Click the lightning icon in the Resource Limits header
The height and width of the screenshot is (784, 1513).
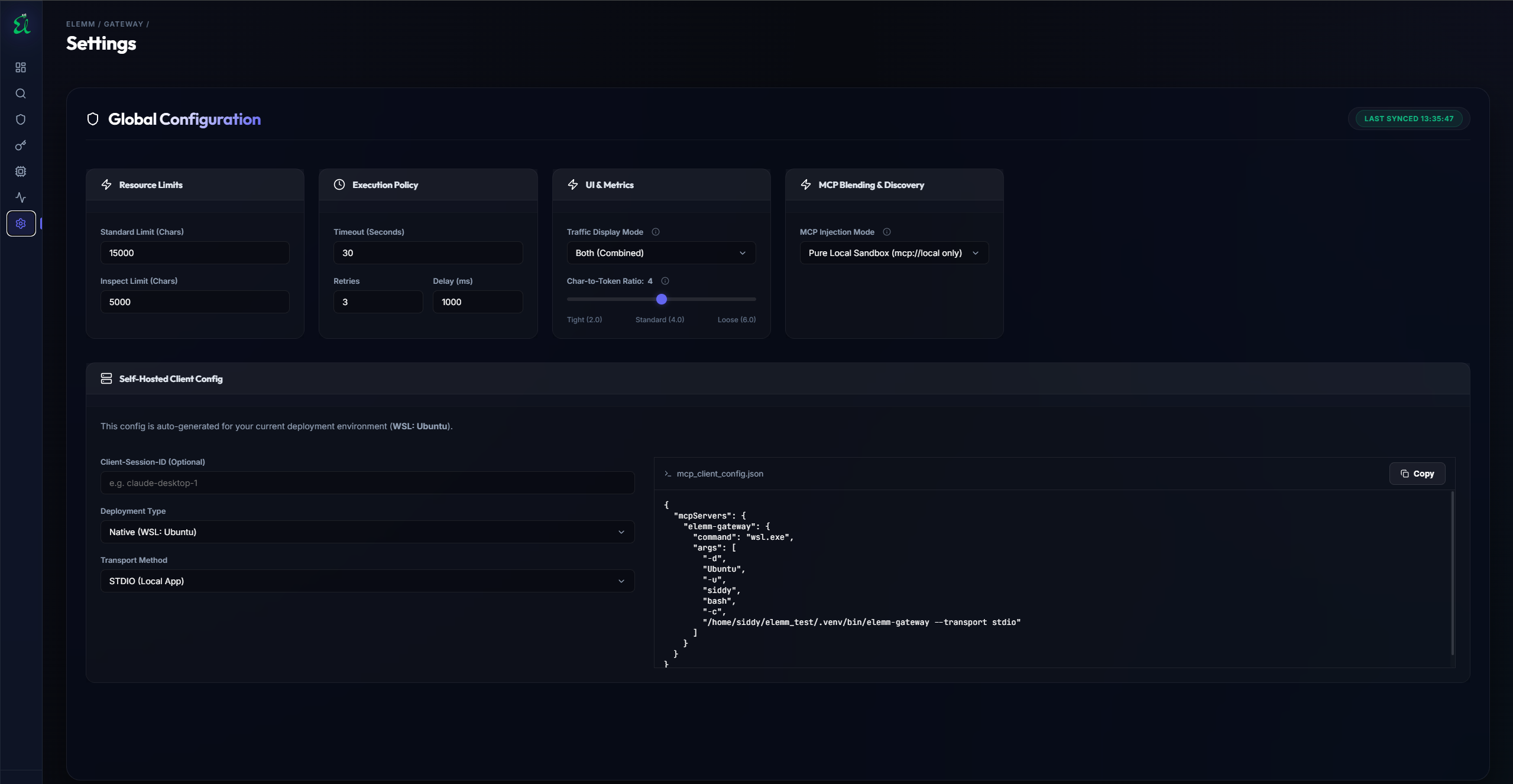click(106, 184)
